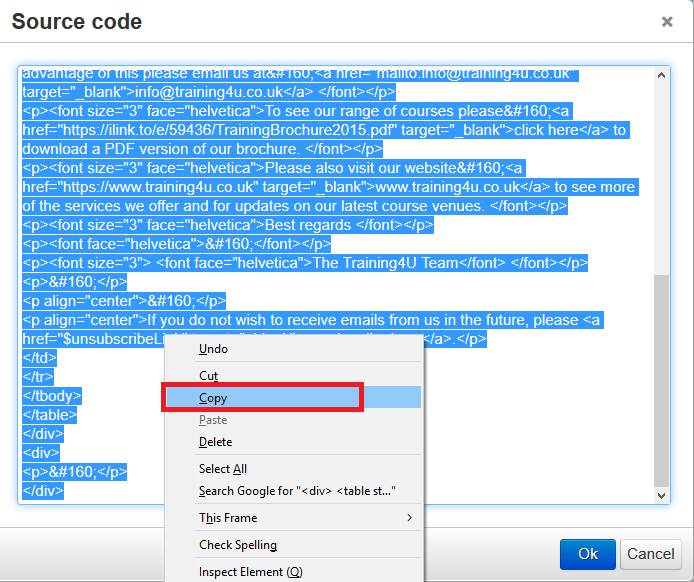The width and height of the screenshot is (694, 582).
Task: Click the TrainingBrochure2015.pdf href text
Action: point(326,130)
